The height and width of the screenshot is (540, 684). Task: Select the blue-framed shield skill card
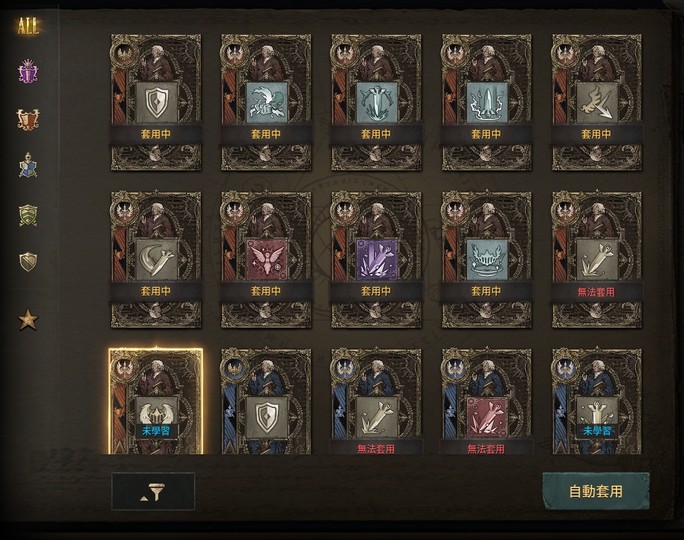tap(266, 401)
